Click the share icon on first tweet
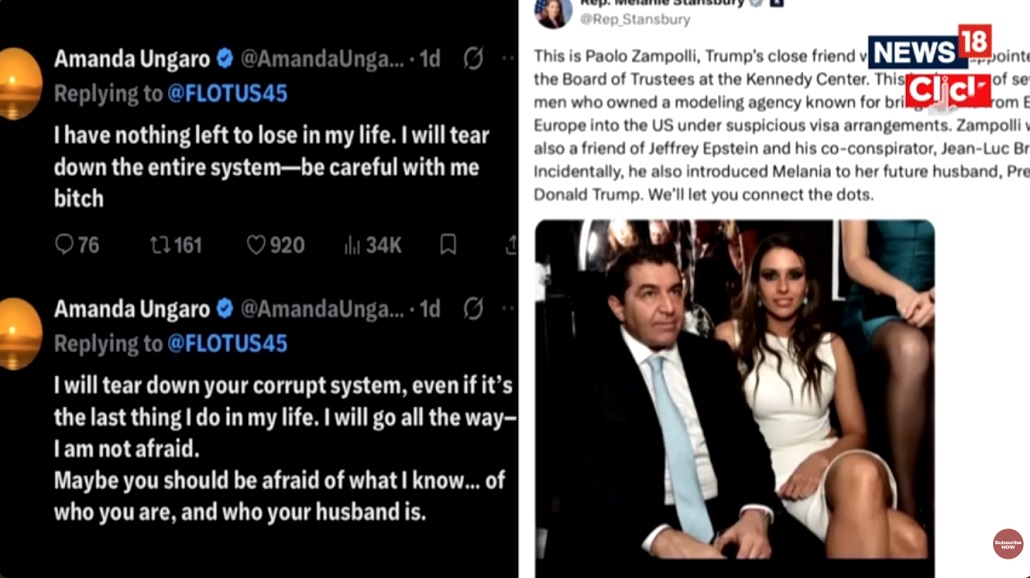 tap(512, 244)
